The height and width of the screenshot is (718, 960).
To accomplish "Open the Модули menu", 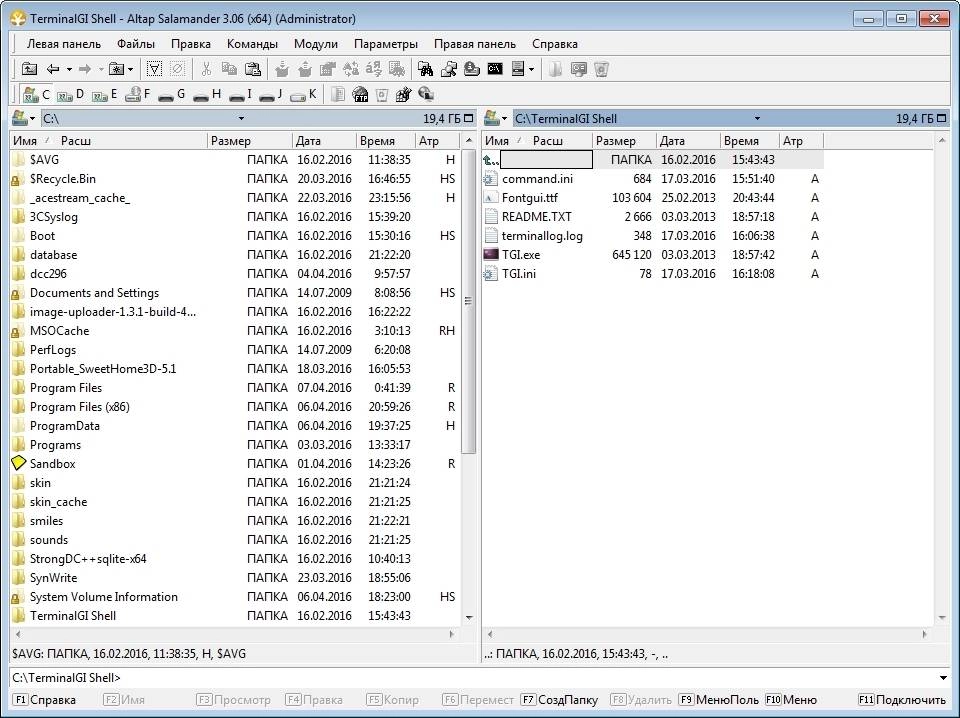I will [x=316, y=44].
